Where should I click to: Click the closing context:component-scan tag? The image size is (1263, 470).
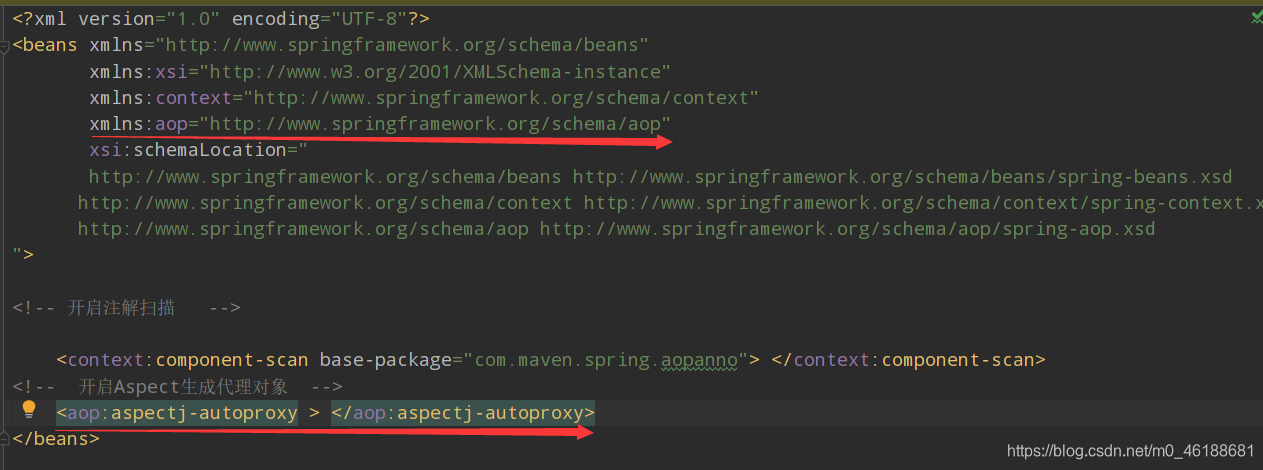(909, 360)
